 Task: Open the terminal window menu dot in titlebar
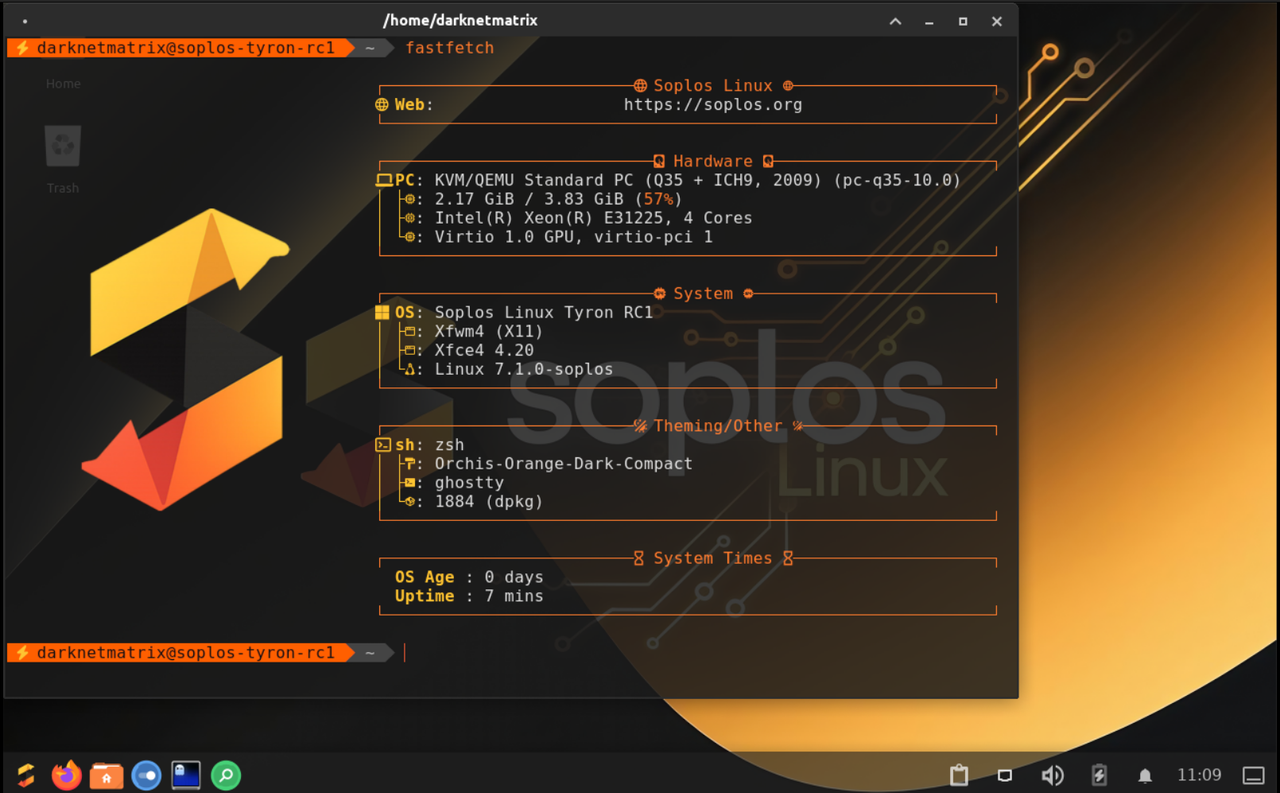(x=25, y=21)
